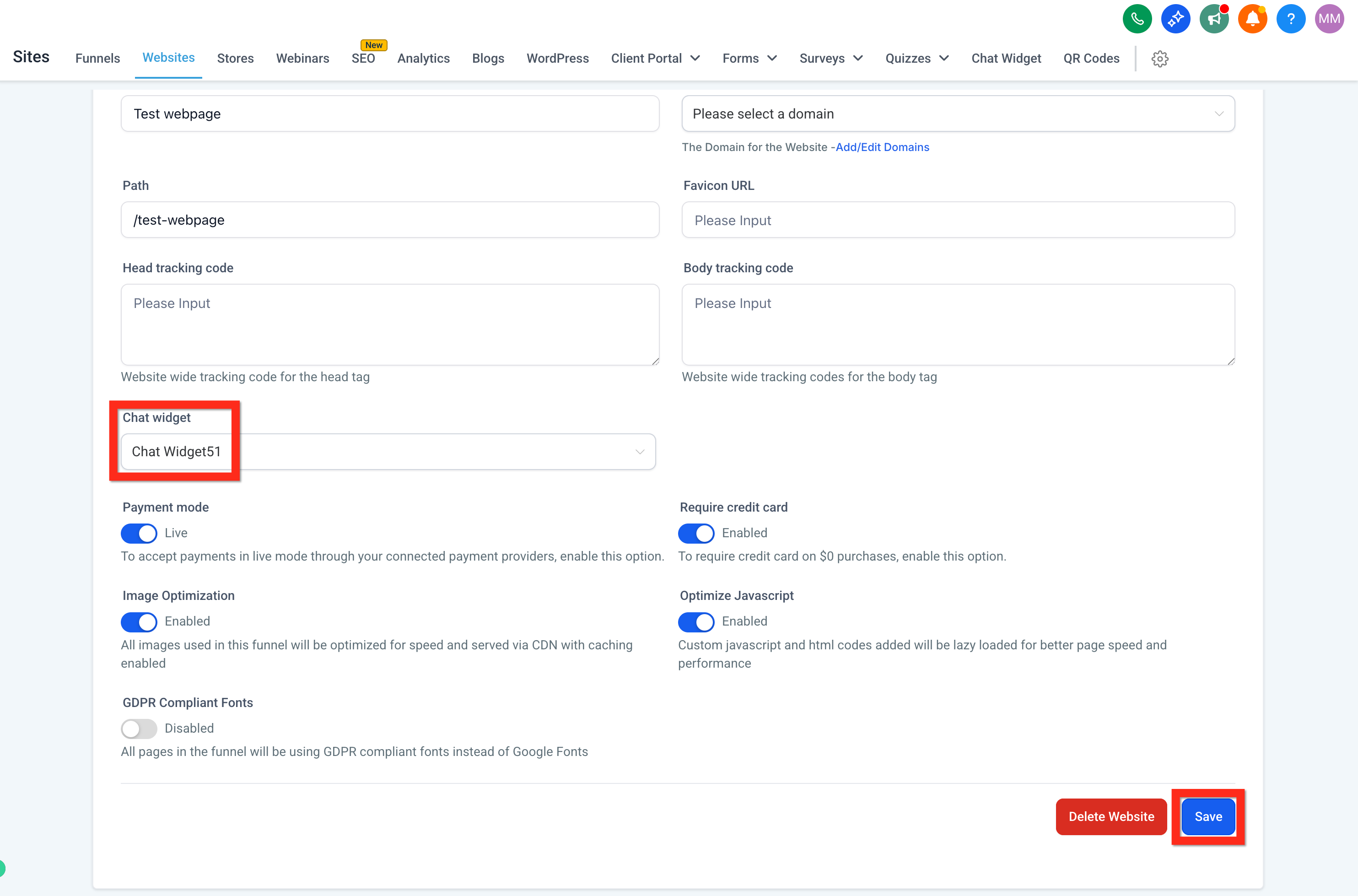1358x896 pixels.
Task: Open the announcements megaphone icon
Action: (x=1214, y=18)
